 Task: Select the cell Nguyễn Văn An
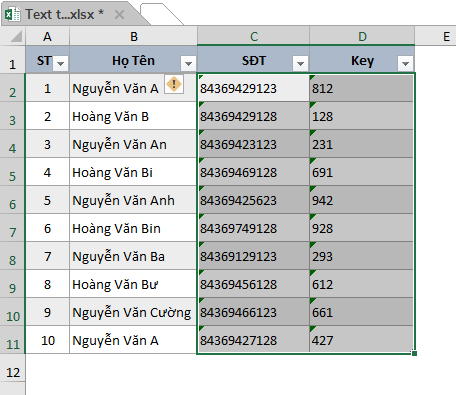coord(133,144)
